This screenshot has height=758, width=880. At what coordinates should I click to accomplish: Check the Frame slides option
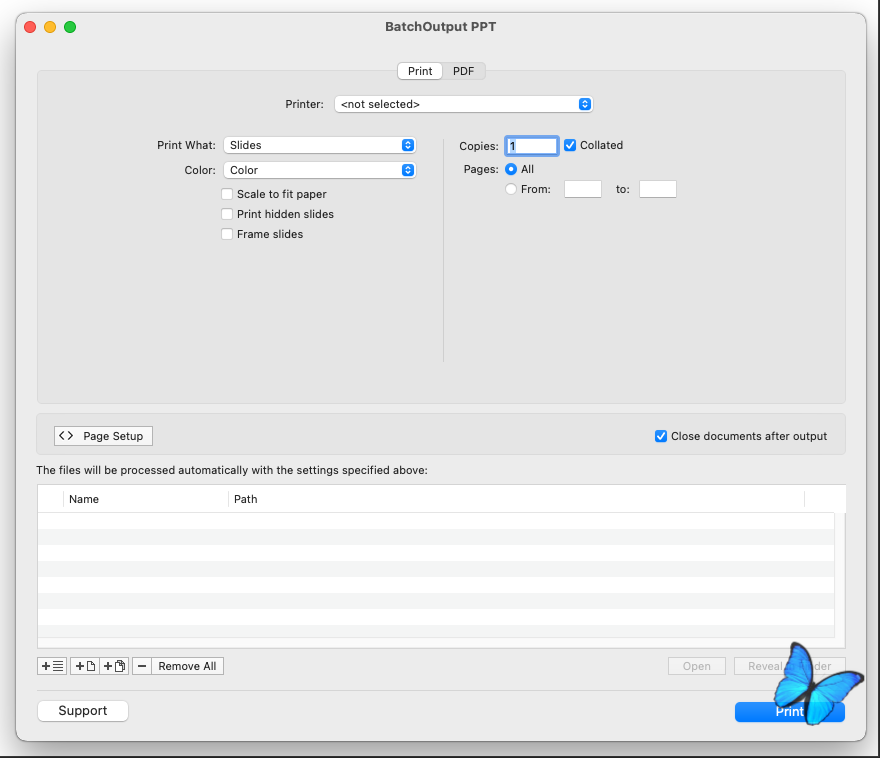[x=227, y=234]
